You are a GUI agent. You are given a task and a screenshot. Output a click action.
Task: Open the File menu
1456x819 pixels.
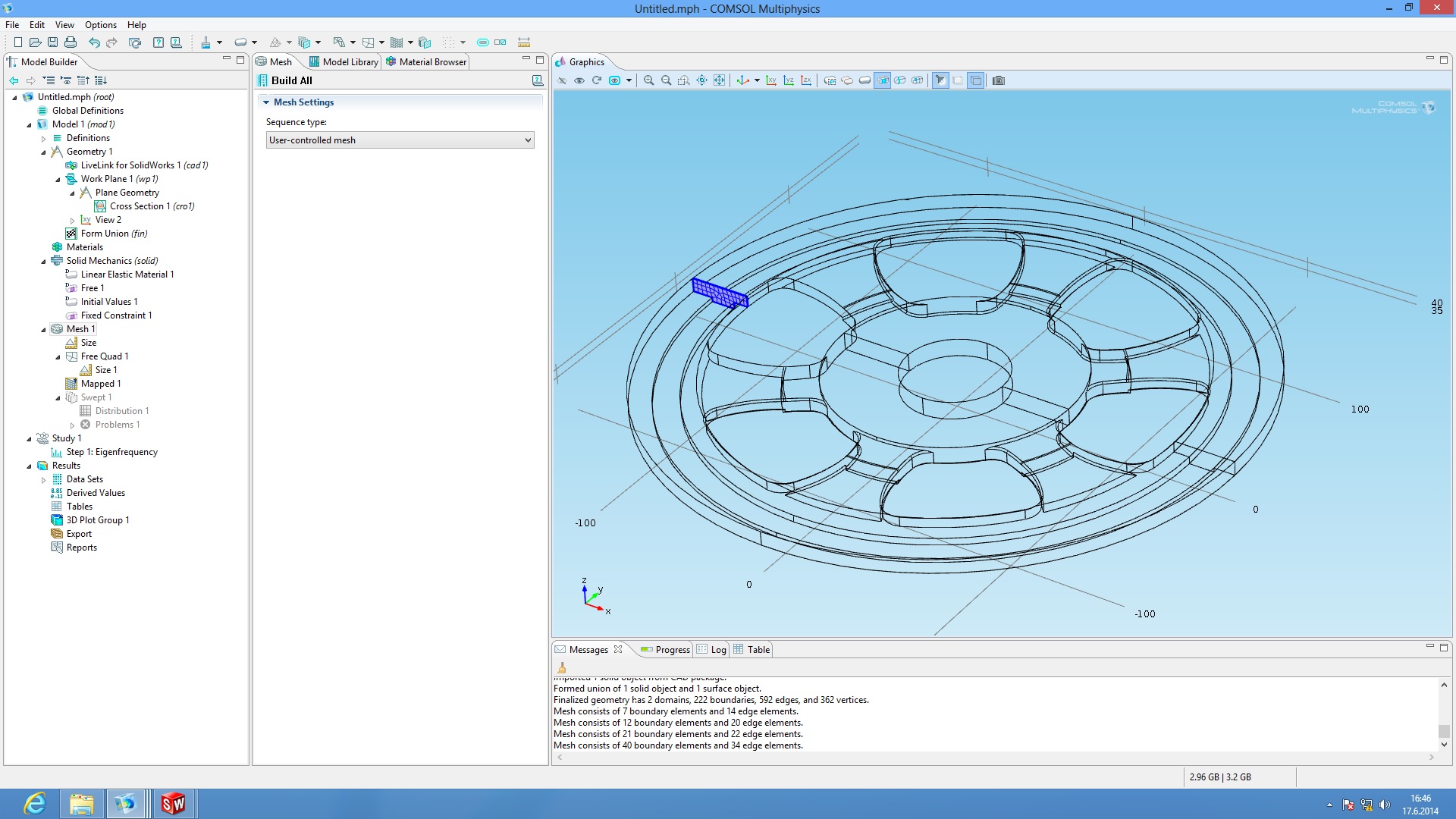tap(12, 25)
